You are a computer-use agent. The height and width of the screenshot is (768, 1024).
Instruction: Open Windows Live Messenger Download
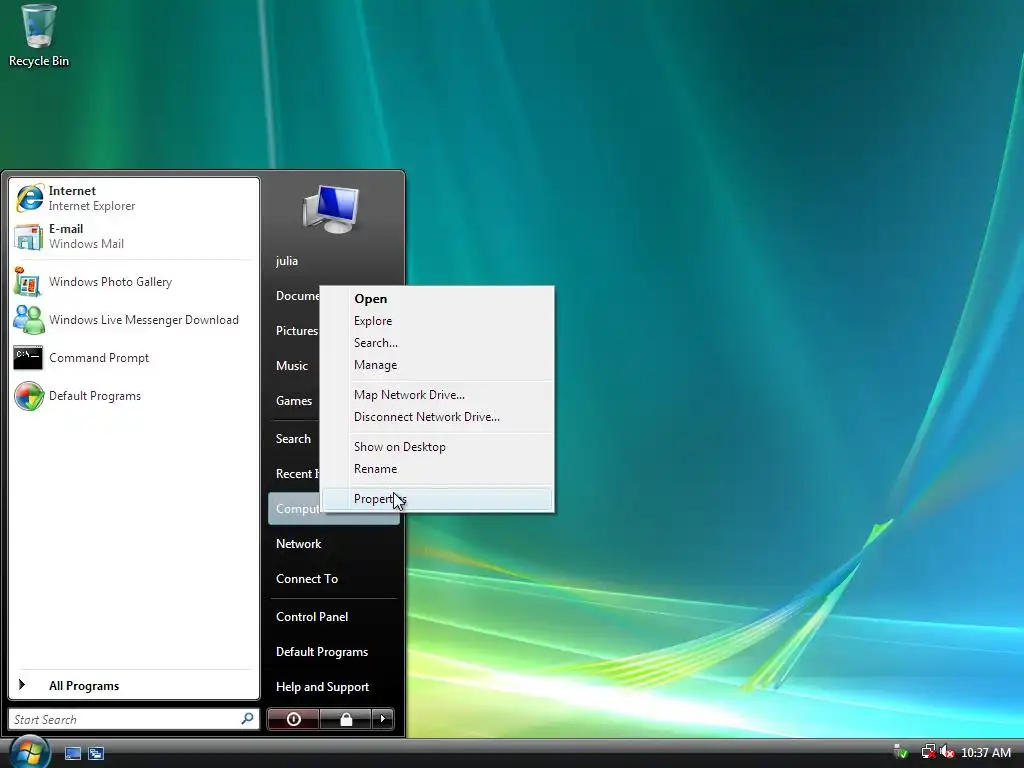pyautogui.click(x=134, y=320)
